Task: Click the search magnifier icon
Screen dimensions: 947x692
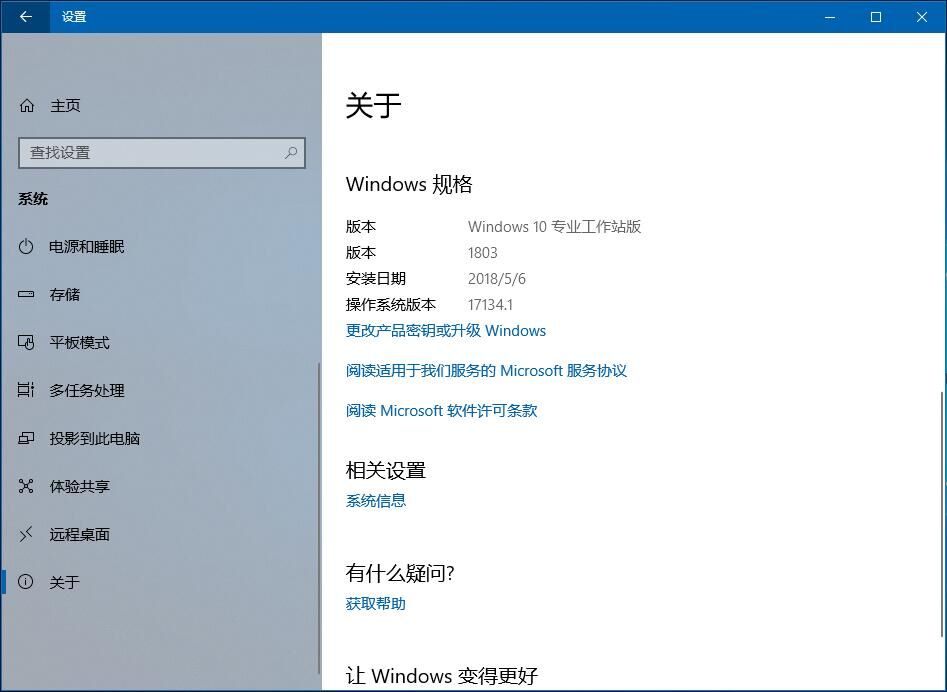Action: [291, 153]
